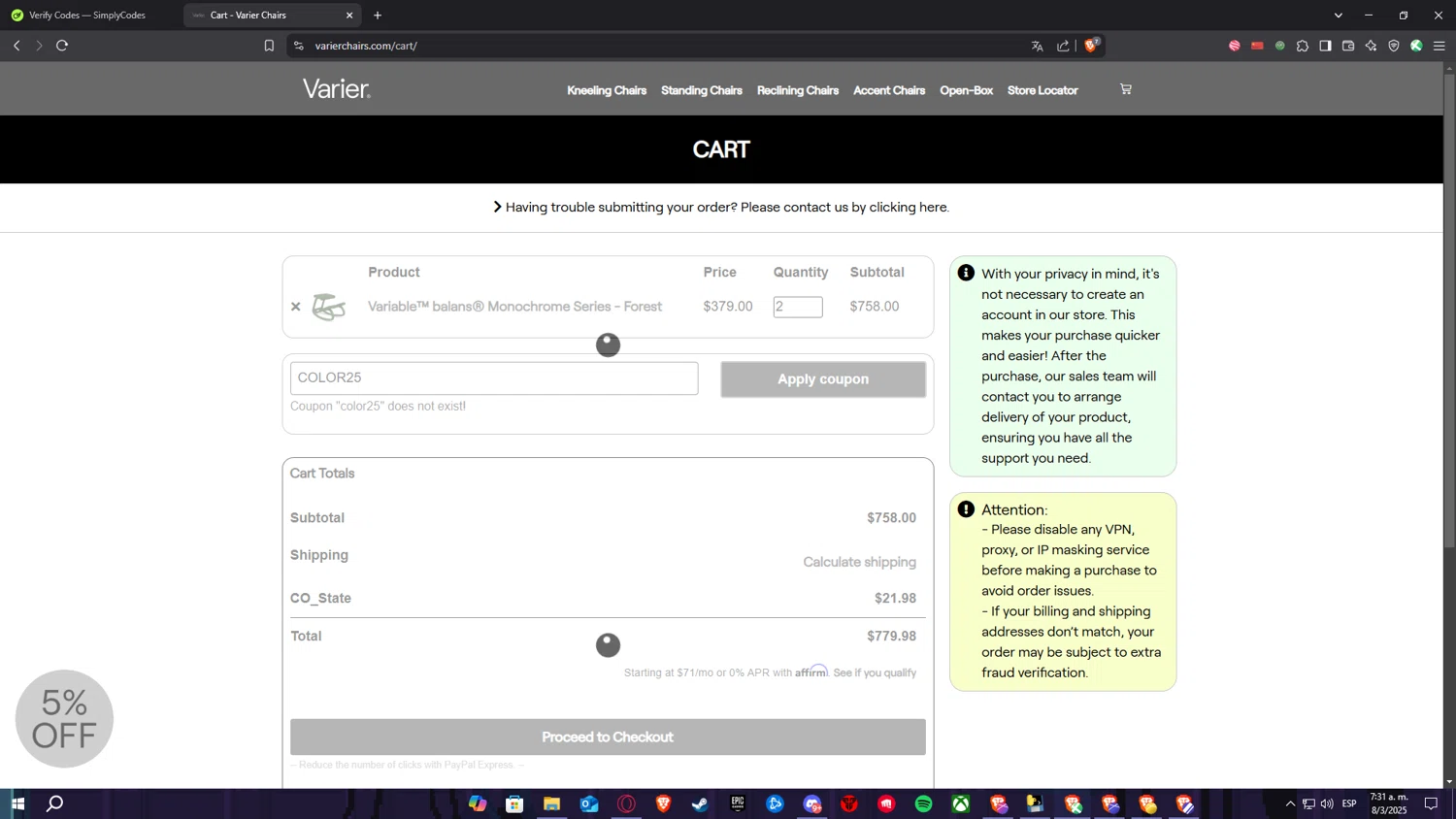This screenshot has height=819, width=1456.
Task: Open the extensions puzzle icon
Action: point(1303,46)
